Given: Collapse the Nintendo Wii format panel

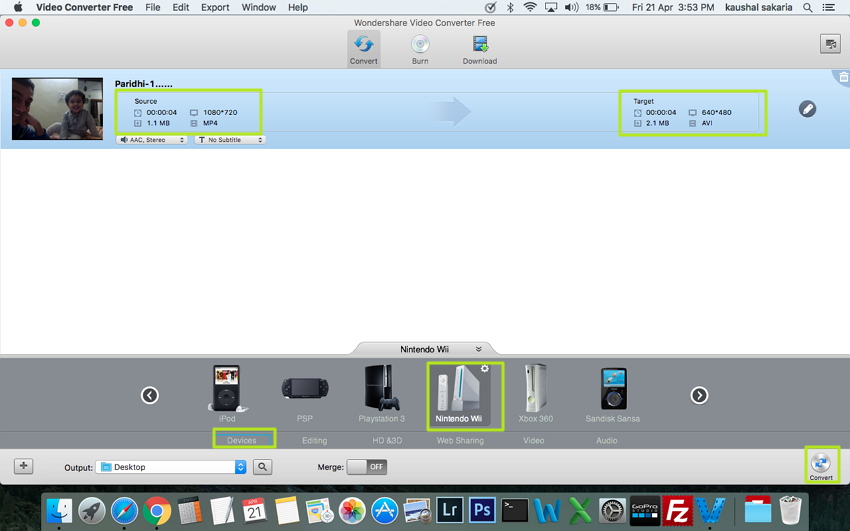Looking at the screenshot, I should click(479, 349).
